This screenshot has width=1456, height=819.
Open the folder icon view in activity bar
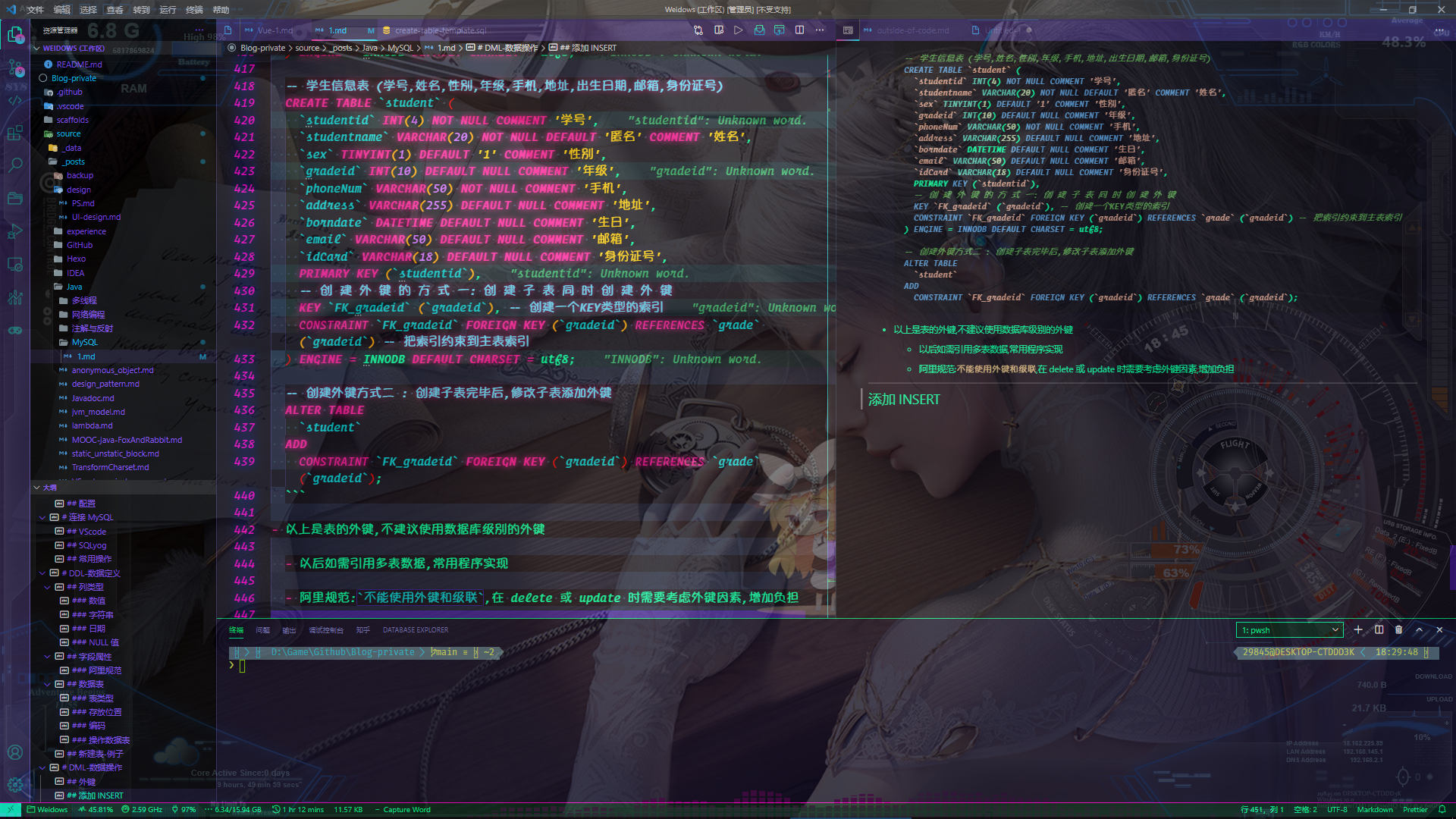click(15, 199)
